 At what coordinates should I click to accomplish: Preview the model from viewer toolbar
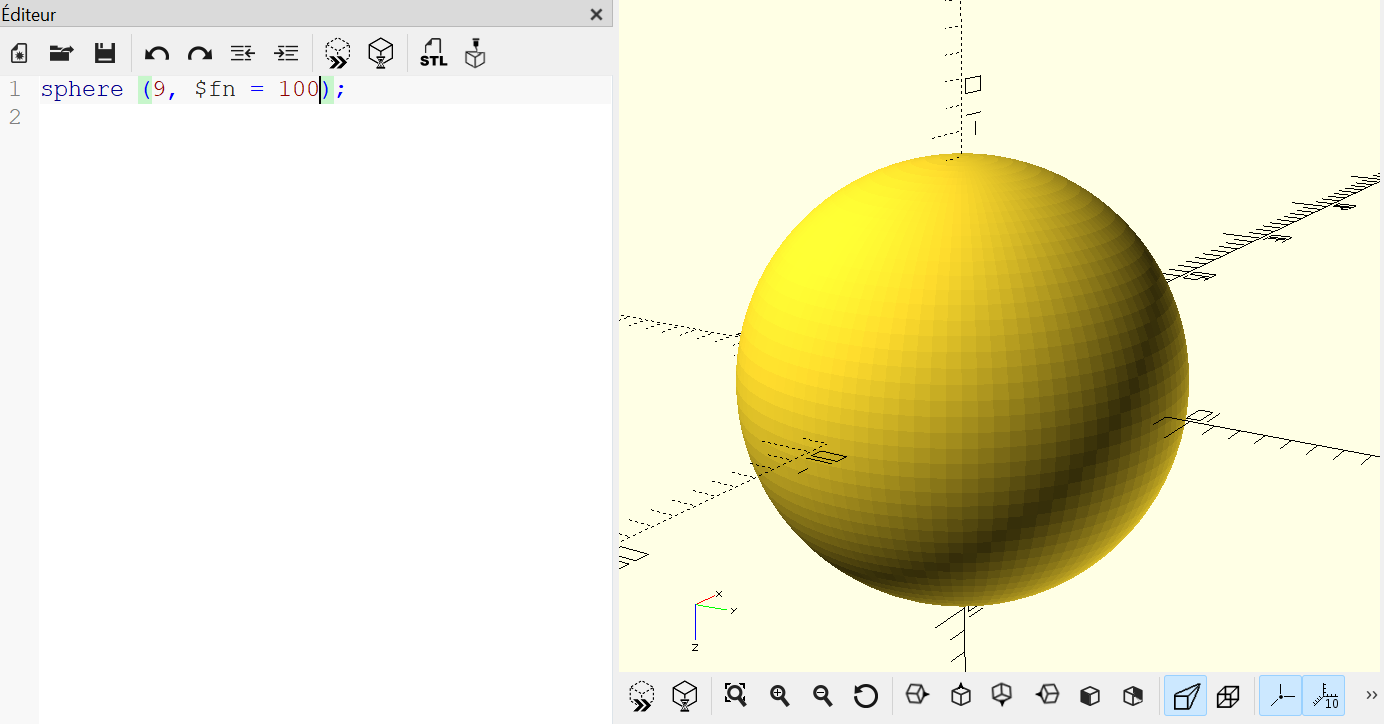click(642, 695)
